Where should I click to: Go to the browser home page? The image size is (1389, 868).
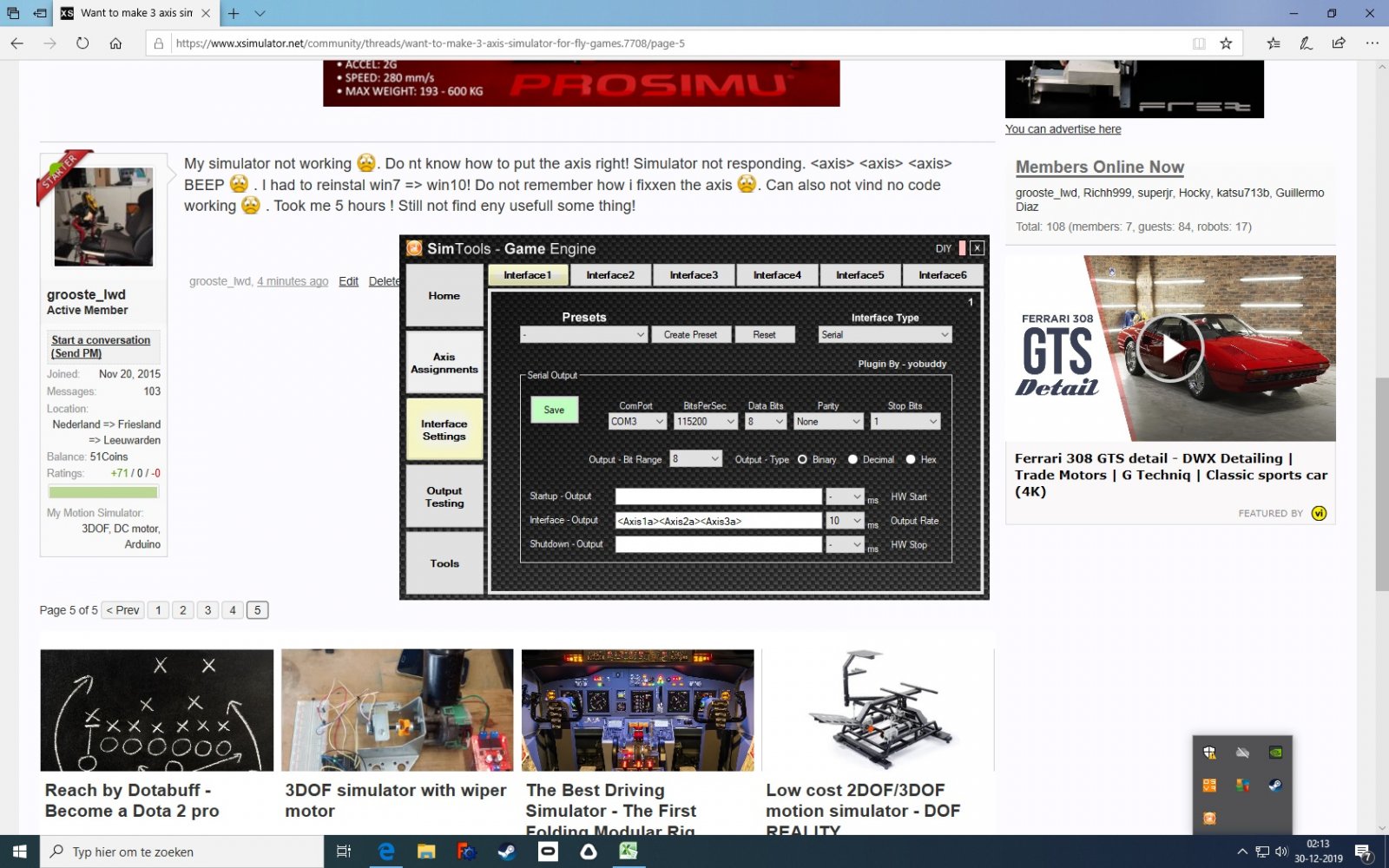115,43
